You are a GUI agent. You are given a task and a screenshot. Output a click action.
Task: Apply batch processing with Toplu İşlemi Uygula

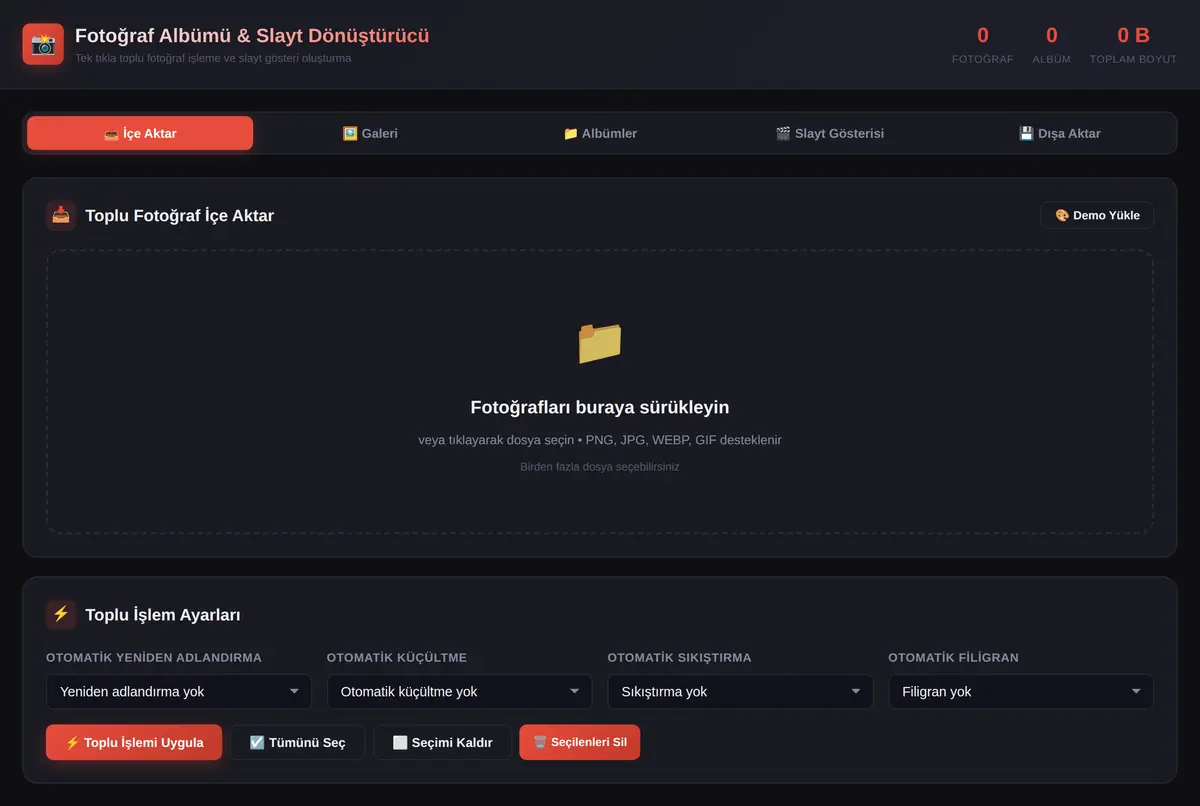(x=134, y=742)
